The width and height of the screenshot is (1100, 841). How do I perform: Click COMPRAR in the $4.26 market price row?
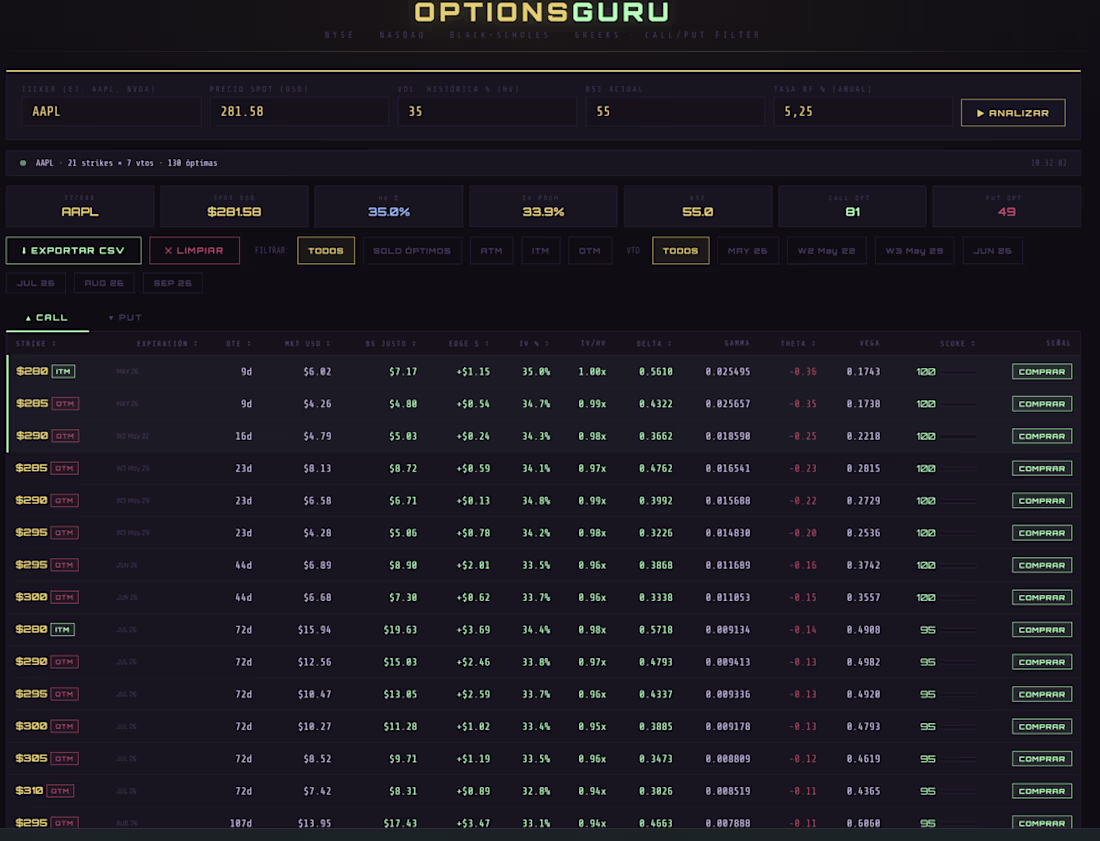(x=1042, y=403)
